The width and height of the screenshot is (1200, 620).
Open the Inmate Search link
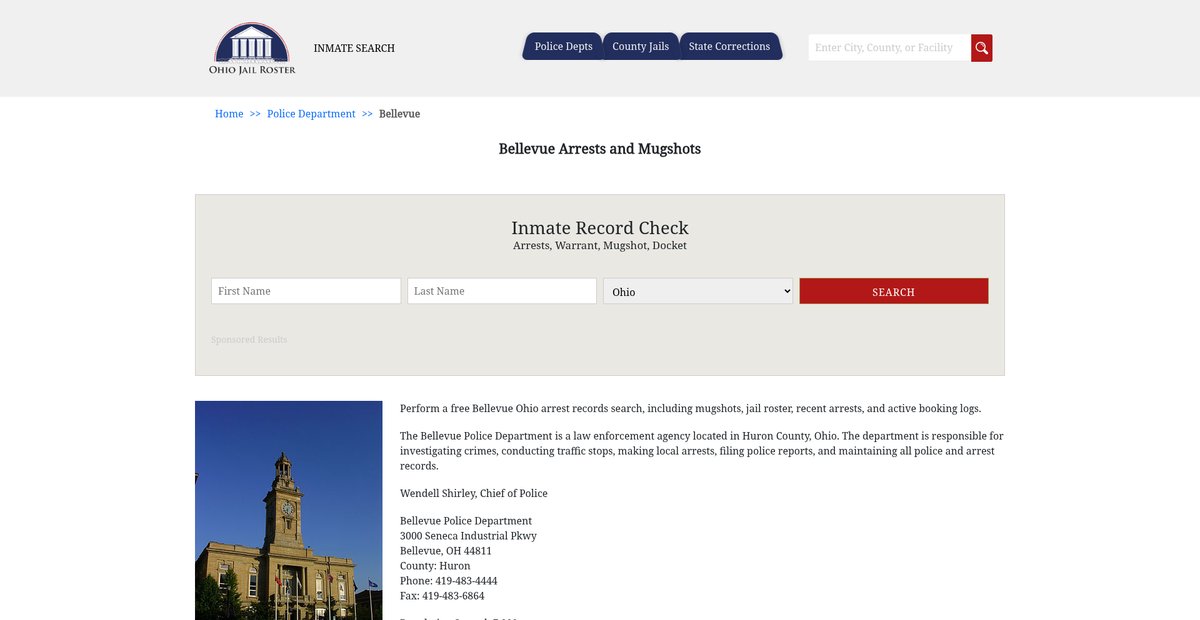[354, 48]
